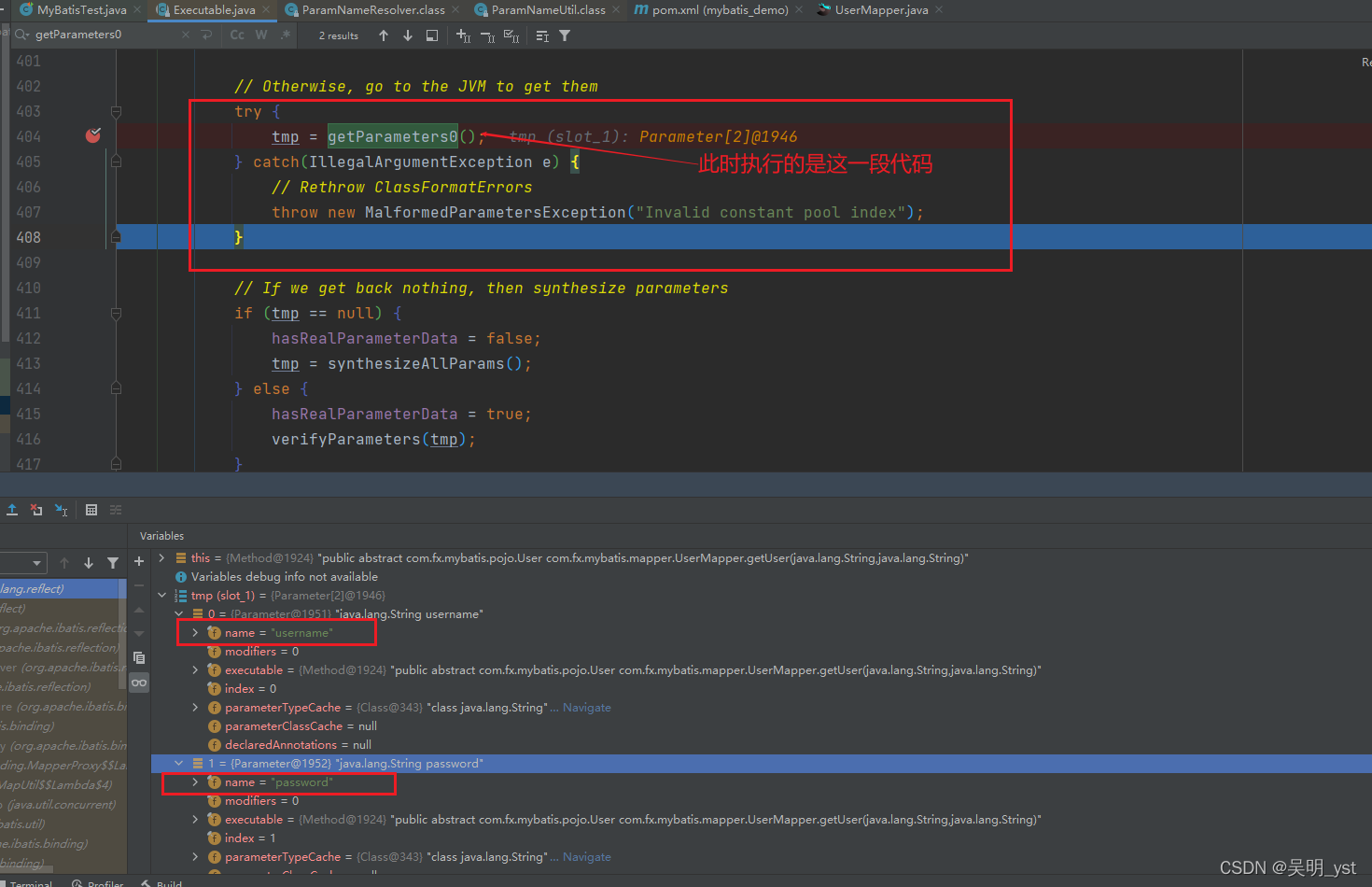
Task: Click the duplicate watch copy icon
Action: pos(139,658)
